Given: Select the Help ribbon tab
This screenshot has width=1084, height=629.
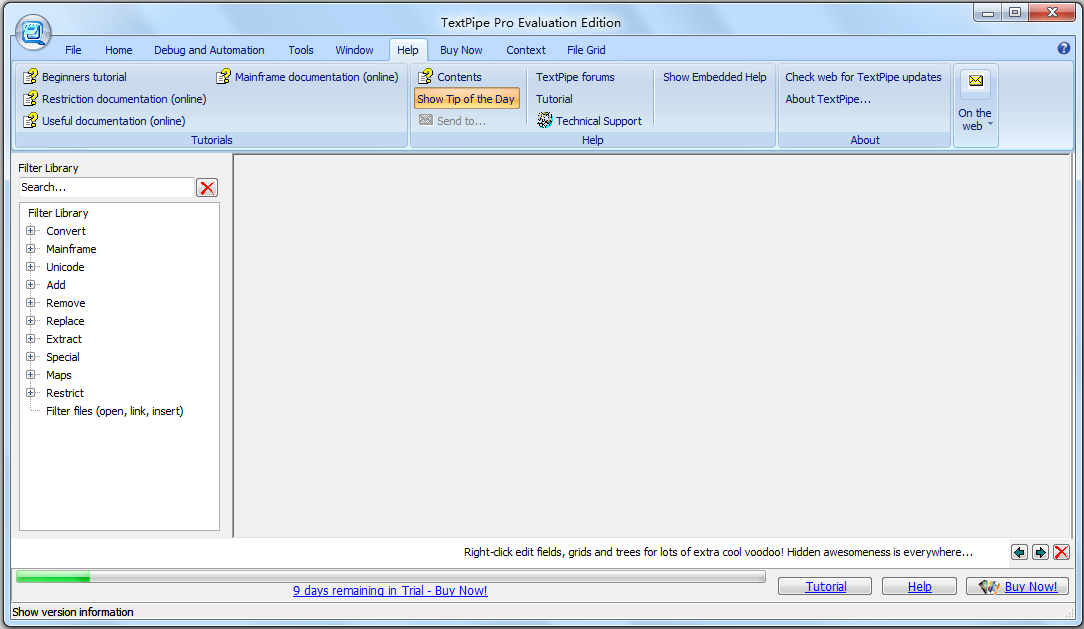Looking at the screenshot, I should coord(407,50).
